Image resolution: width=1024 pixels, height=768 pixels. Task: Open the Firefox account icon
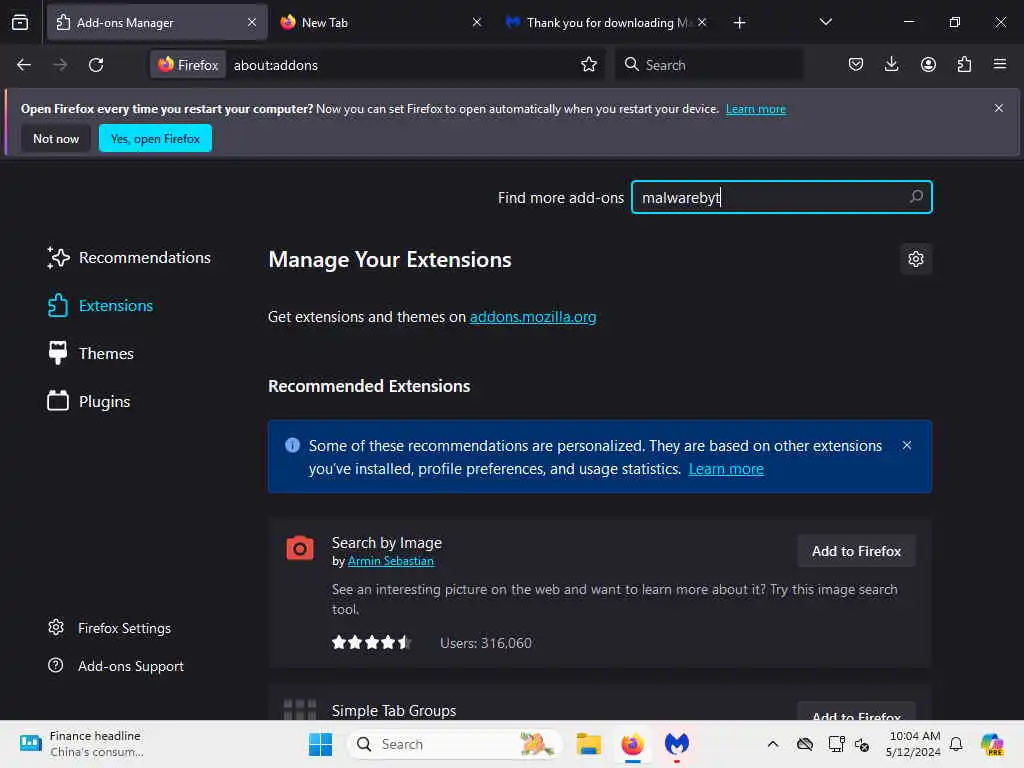point(928,64)
